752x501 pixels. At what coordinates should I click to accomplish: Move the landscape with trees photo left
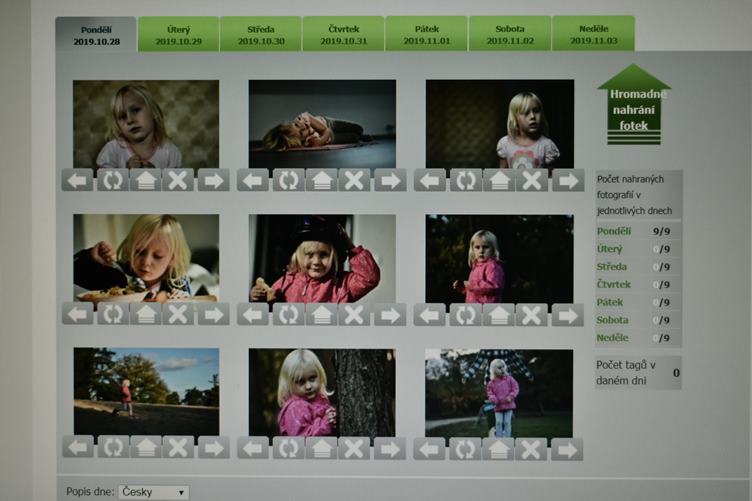[78, 448]
